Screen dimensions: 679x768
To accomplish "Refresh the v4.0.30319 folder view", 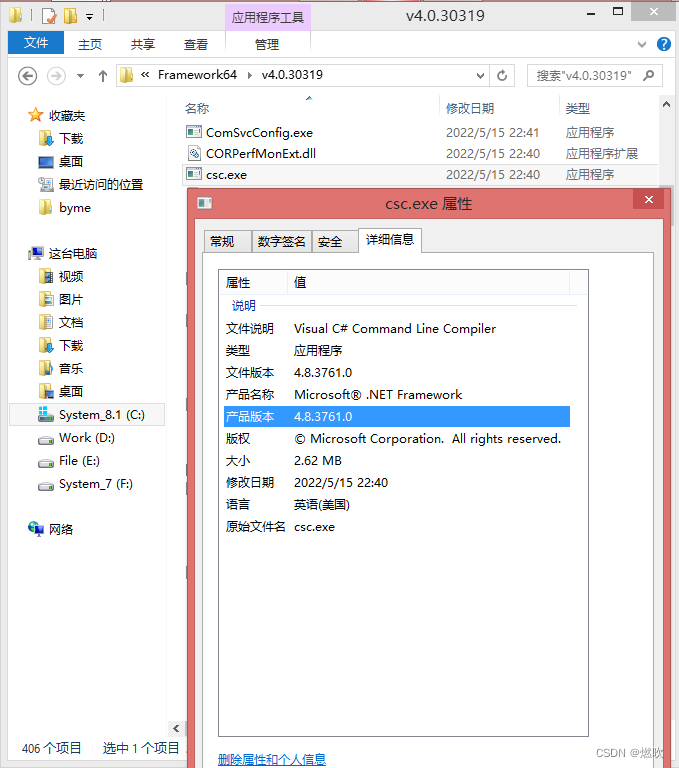I will (x=502, y=75).
